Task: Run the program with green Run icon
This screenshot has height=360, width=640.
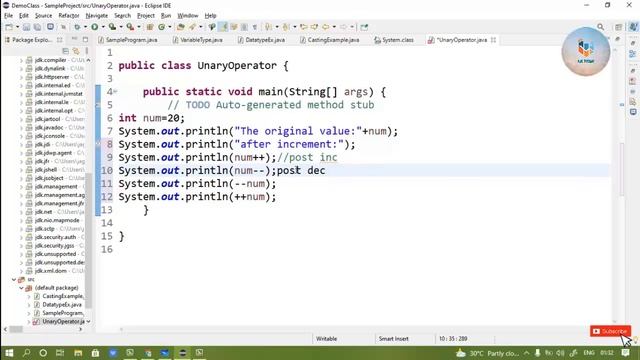Action: (x=94, y=27)
